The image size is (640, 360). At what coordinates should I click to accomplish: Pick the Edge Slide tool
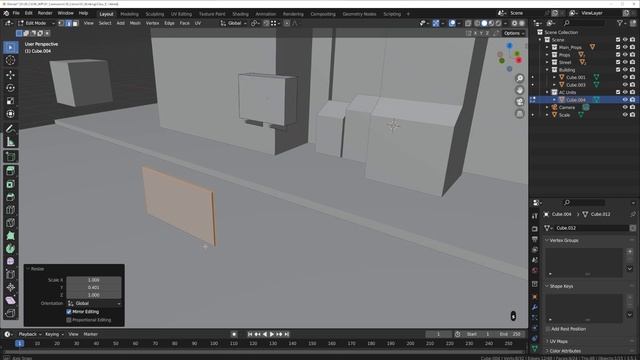(x=11, y=275)
